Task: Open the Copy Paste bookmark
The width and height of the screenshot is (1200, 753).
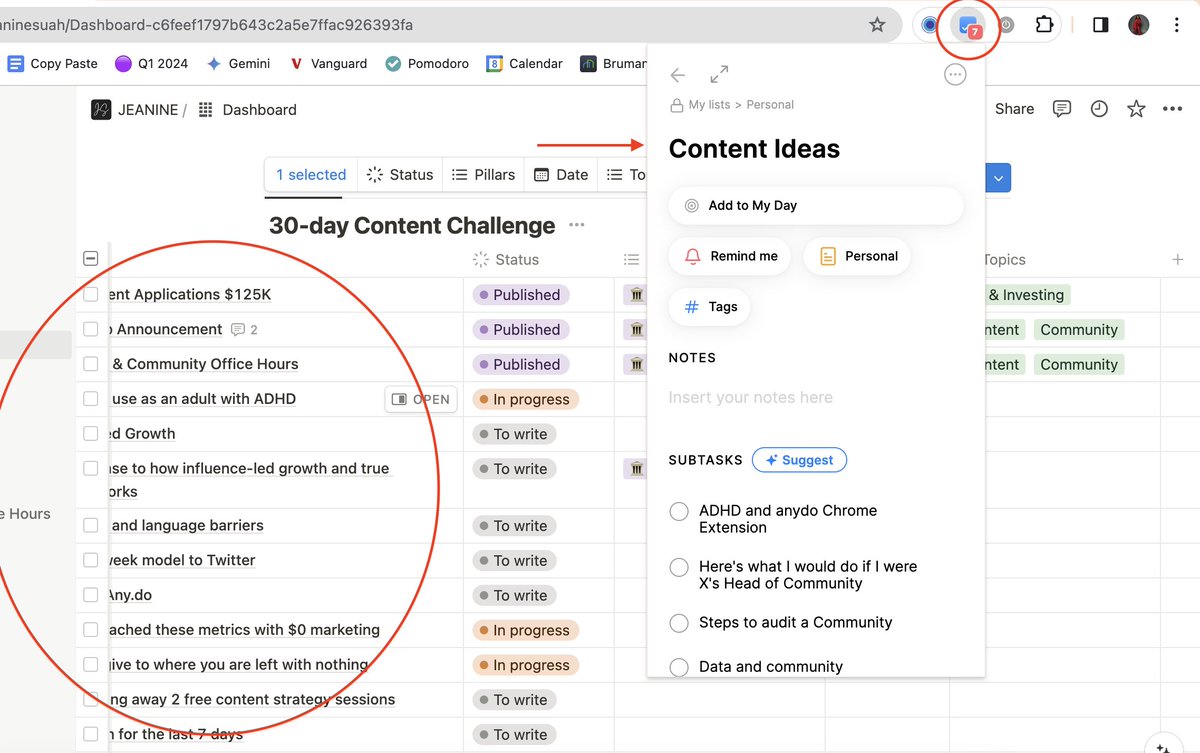Action: [53, 63]
